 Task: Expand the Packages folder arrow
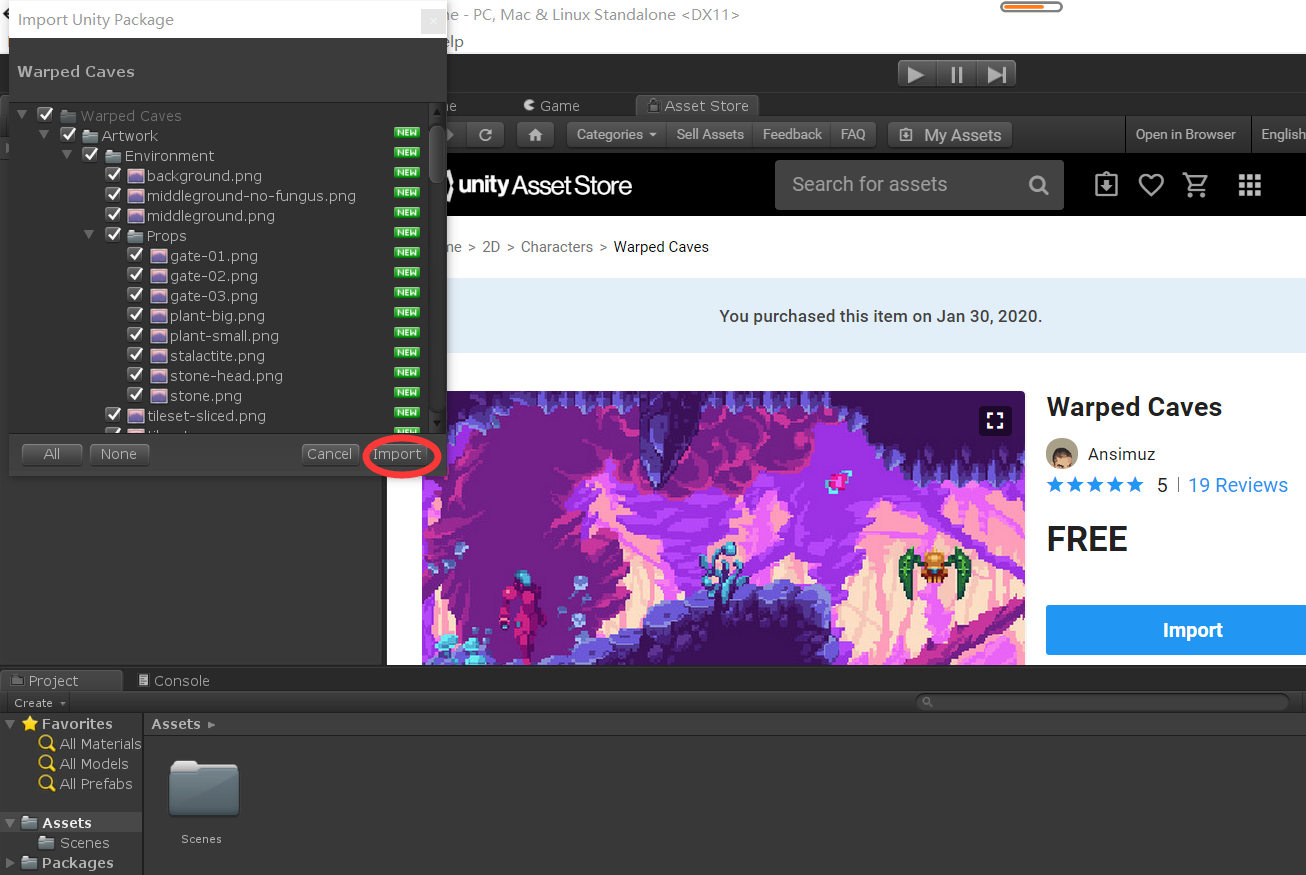(x=10, y=863)
